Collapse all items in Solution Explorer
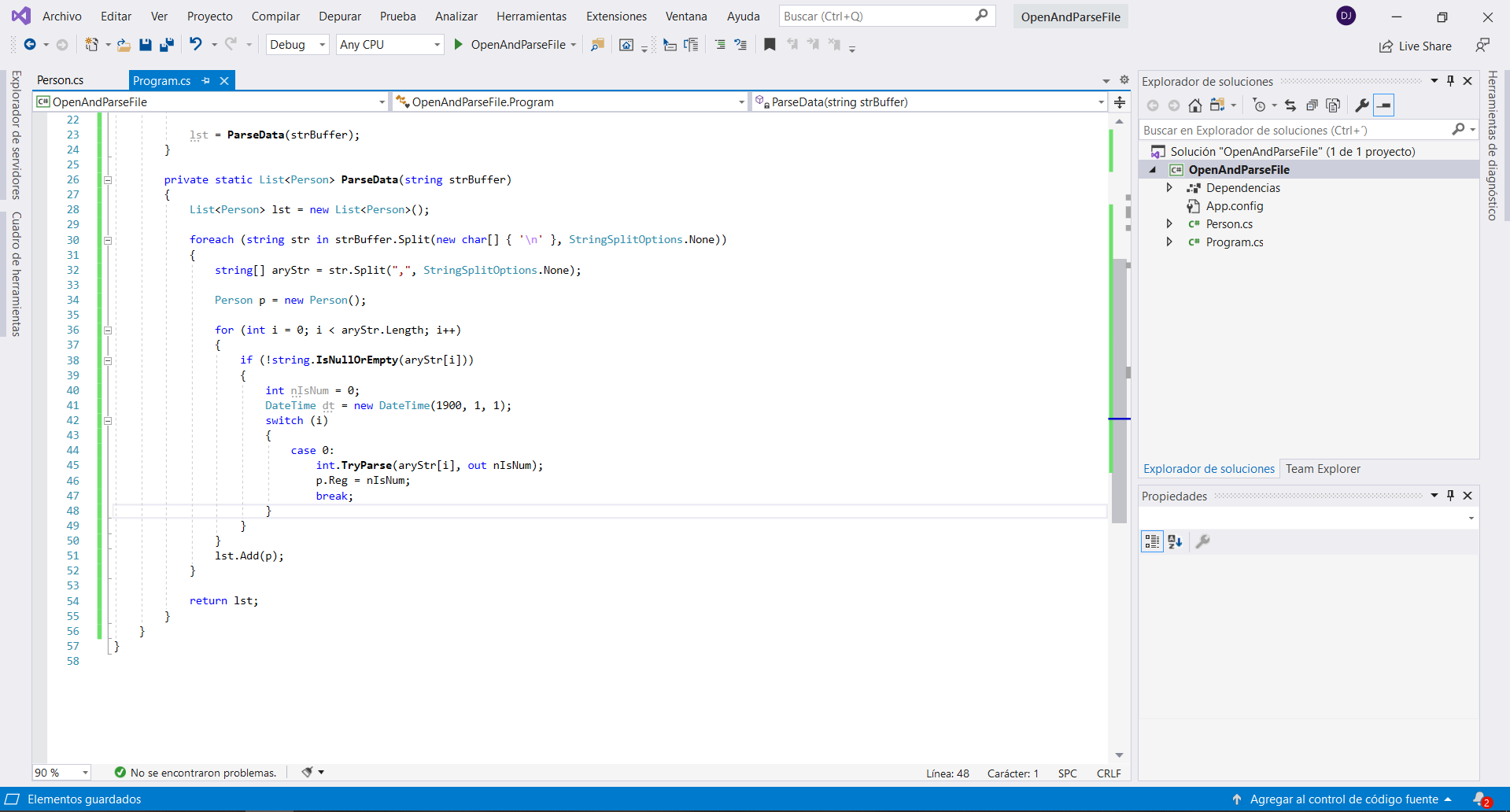The height and width of the screenshot is (812, 1510). [1312, 105]
